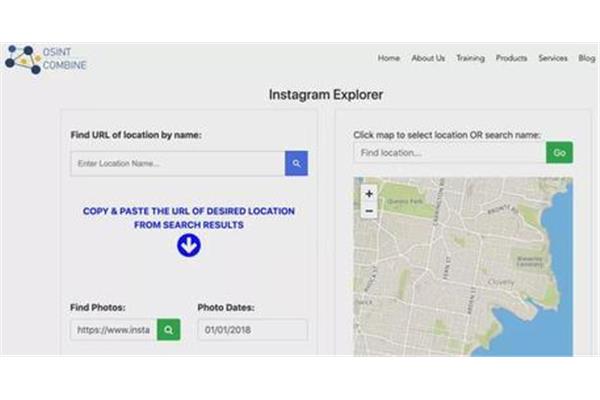Zoom out on the map
The height and width of the screenshot is (400, 600).
369,211
